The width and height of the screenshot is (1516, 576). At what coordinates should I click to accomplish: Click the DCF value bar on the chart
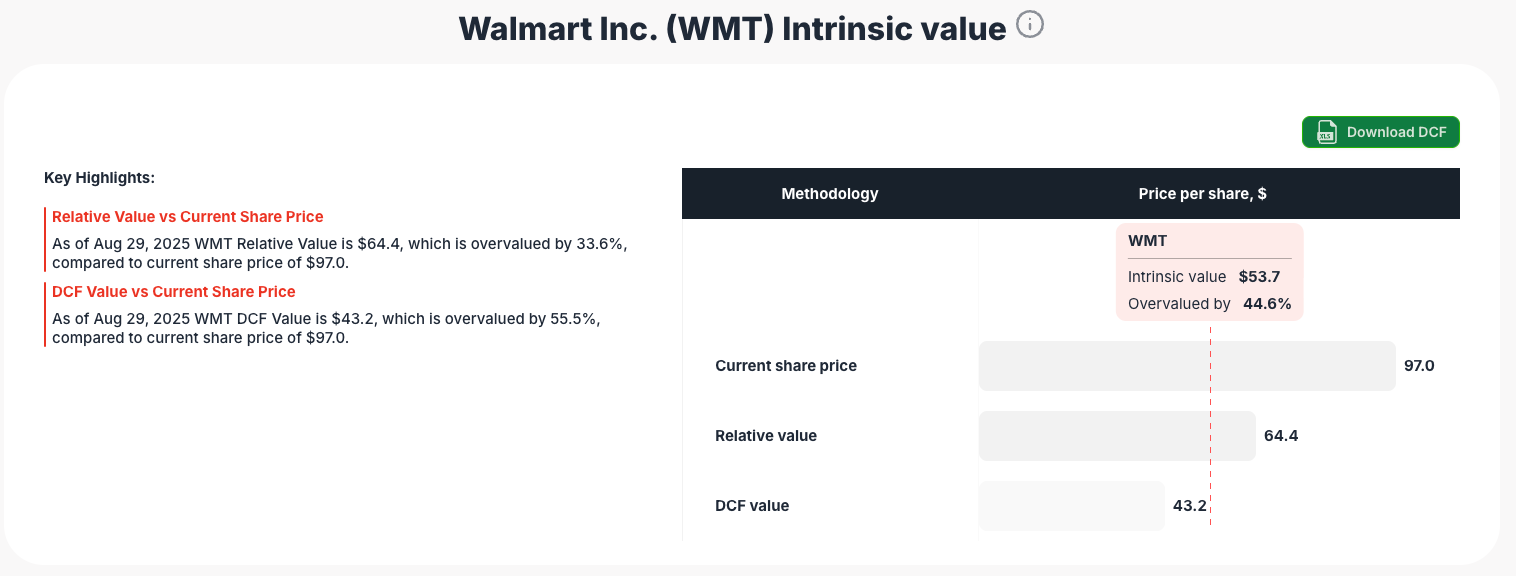pos(1071,505)
